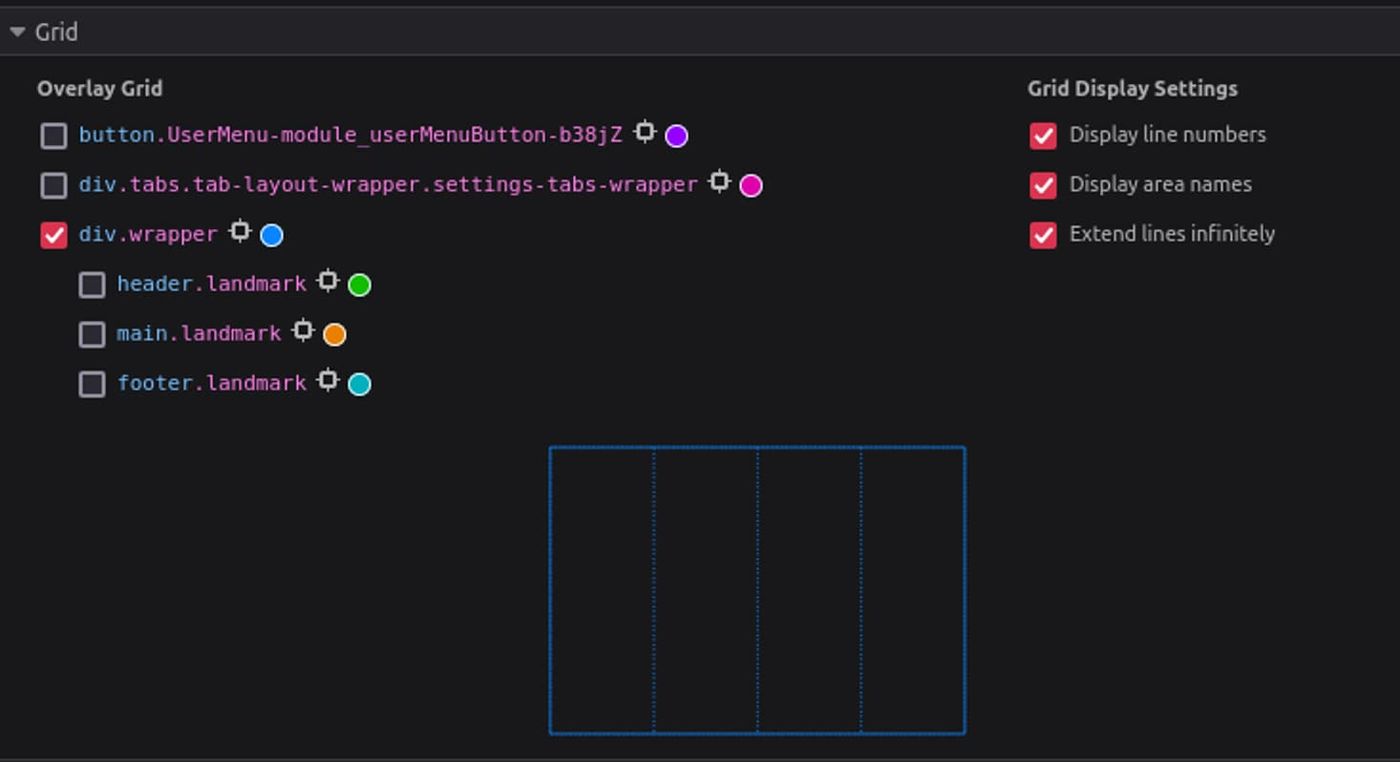Collapse the Grid section
Screen dimensions: 1400x762
16,30
